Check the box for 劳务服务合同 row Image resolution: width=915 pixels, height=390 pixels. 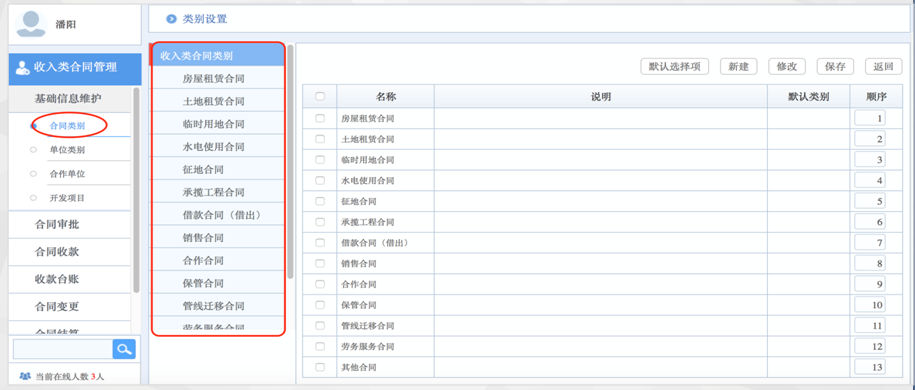pos(320,346)
